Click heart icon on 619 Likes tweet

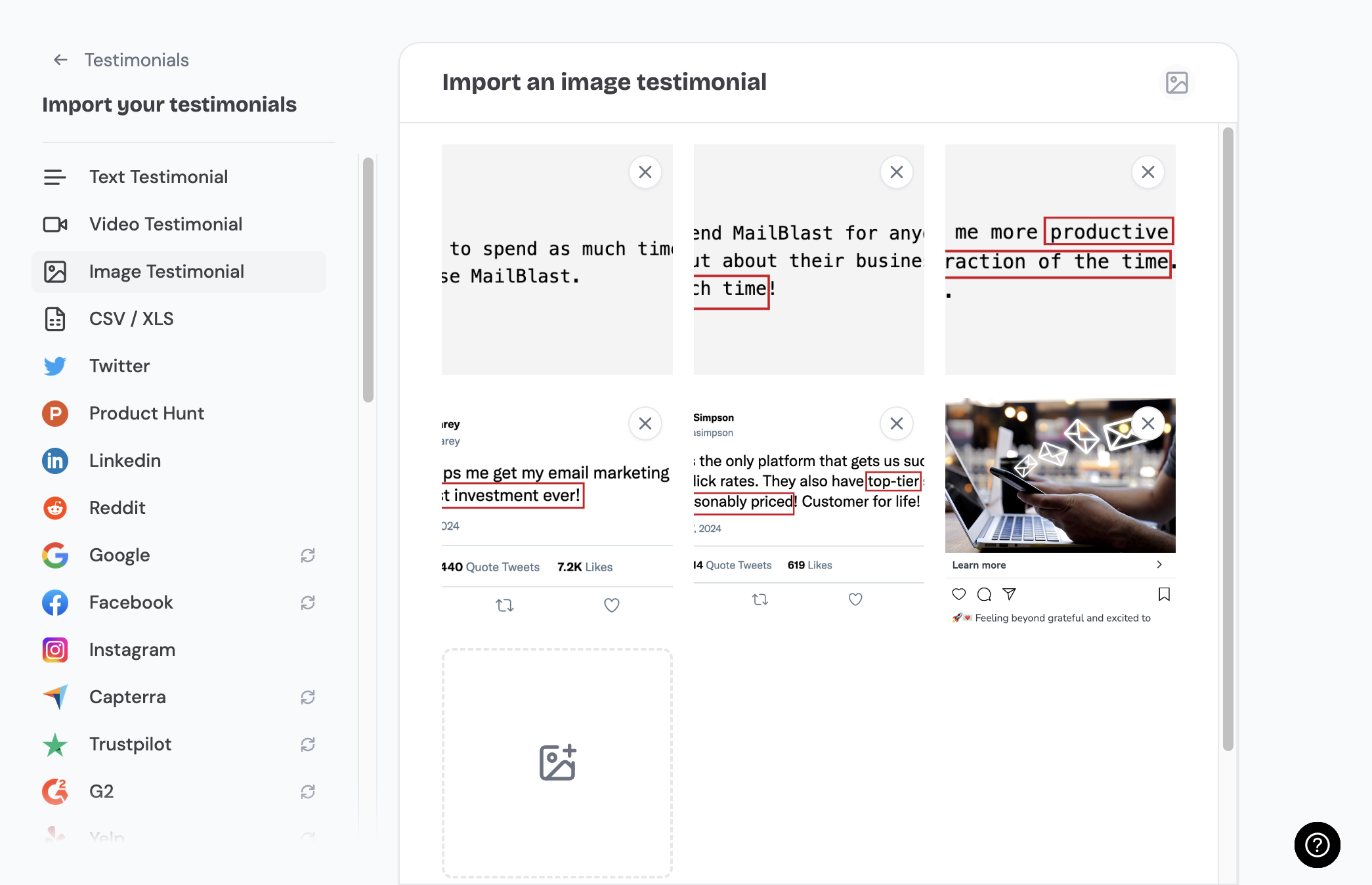pos(855,599)
